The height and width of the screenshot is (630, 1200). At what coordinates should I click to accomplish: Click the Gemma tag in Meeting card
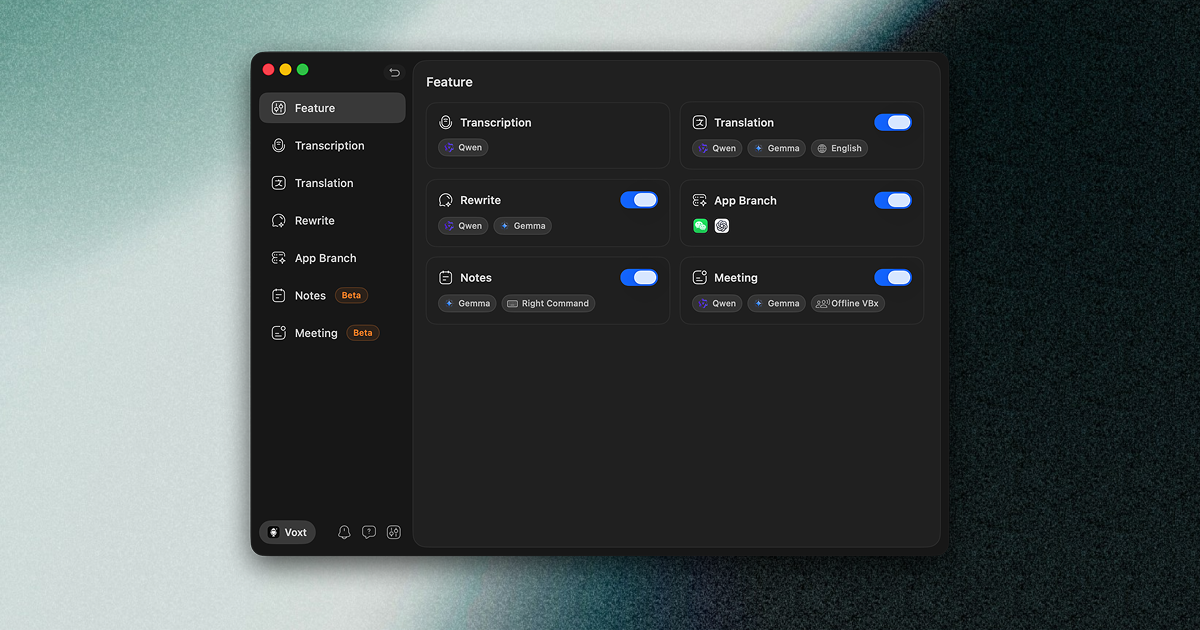click(x=776, y=303)
